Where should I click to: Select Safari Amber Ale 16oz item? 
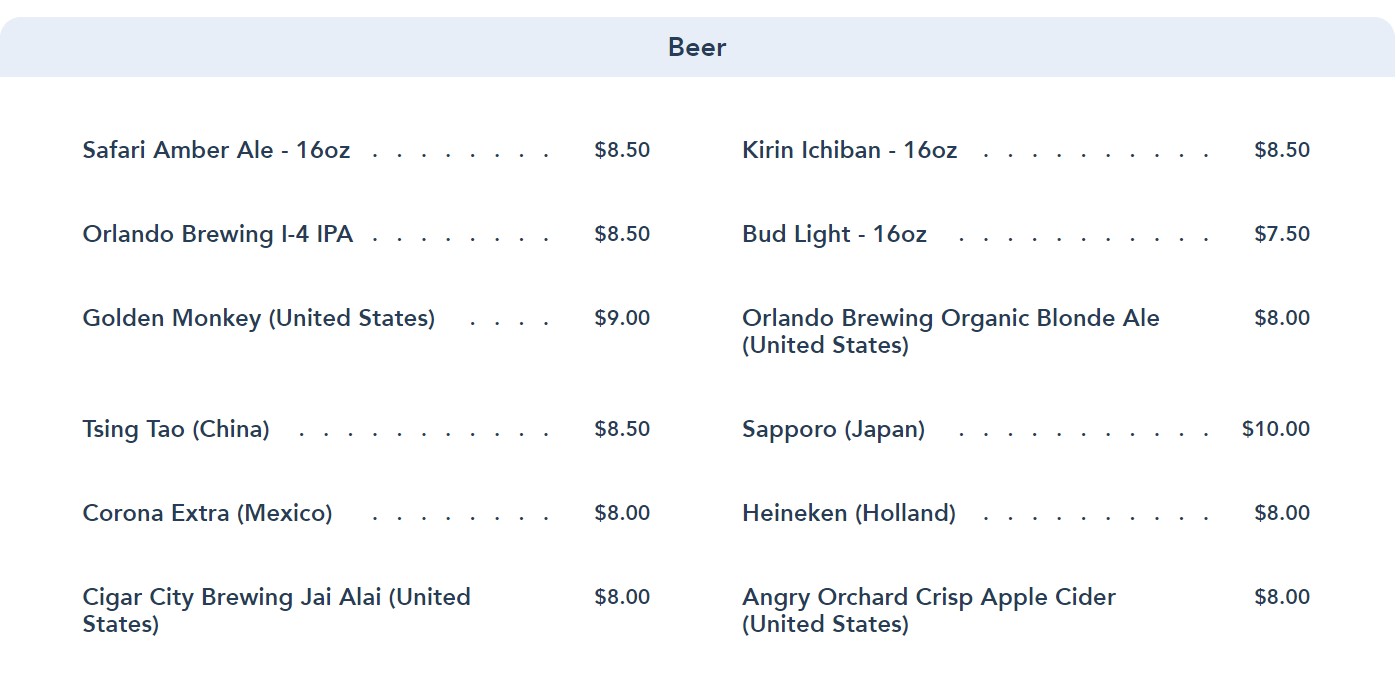pos(216,150)
